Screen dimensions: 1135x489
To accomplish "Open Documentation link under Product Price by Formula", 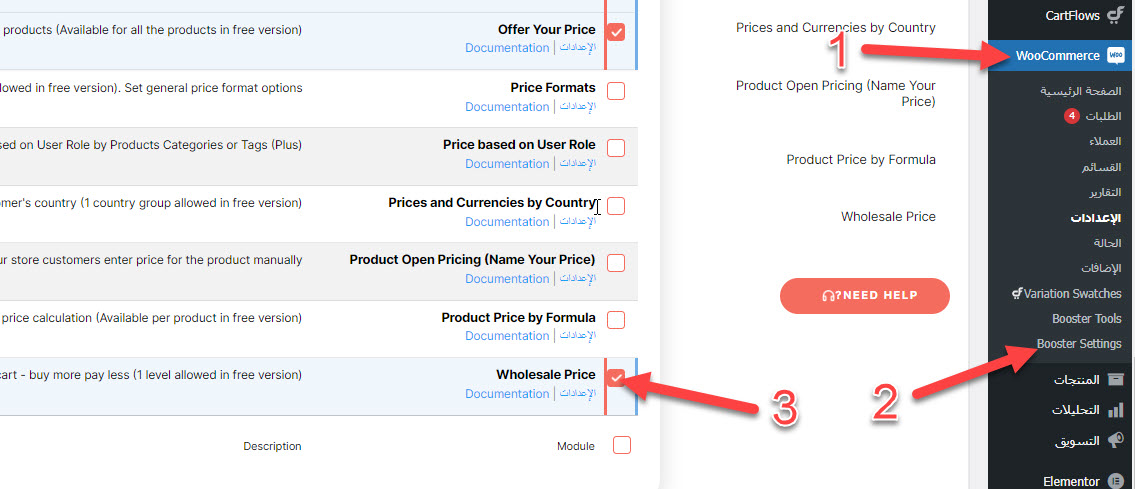I will click(x=507, y=336).
